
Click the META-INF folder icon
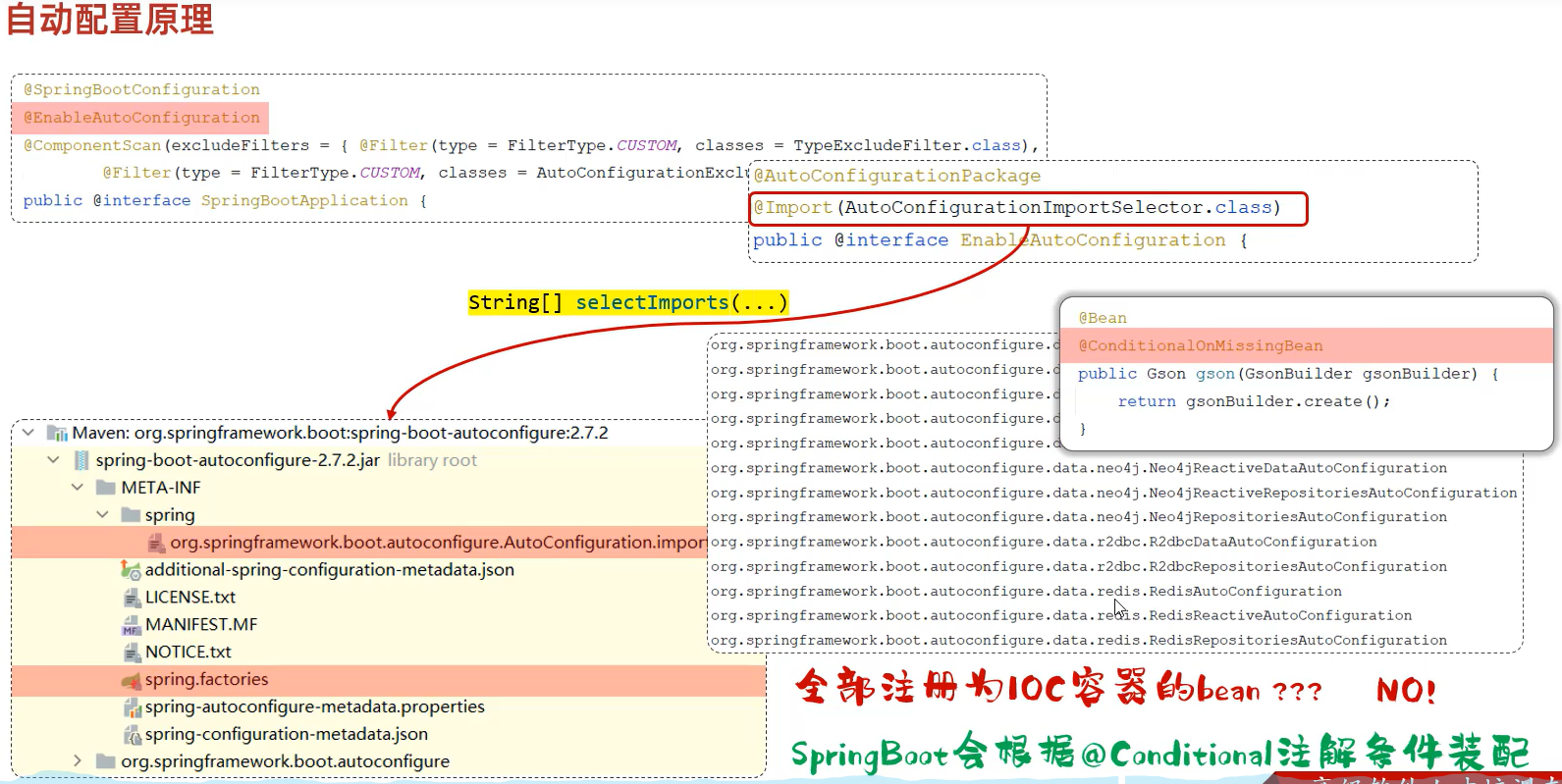pos(106,488)
